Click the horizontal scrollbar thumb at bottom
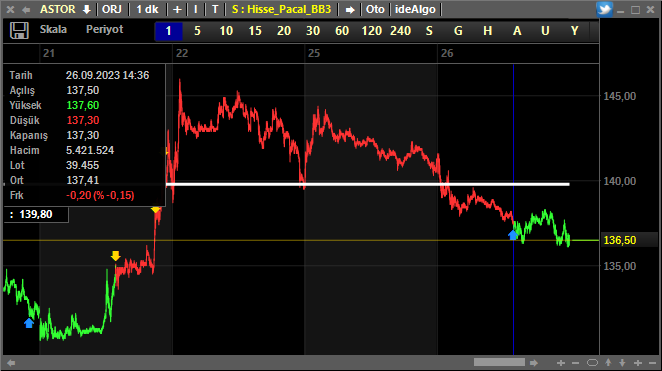This screenshot has width=662, height=371. point(499,362)
